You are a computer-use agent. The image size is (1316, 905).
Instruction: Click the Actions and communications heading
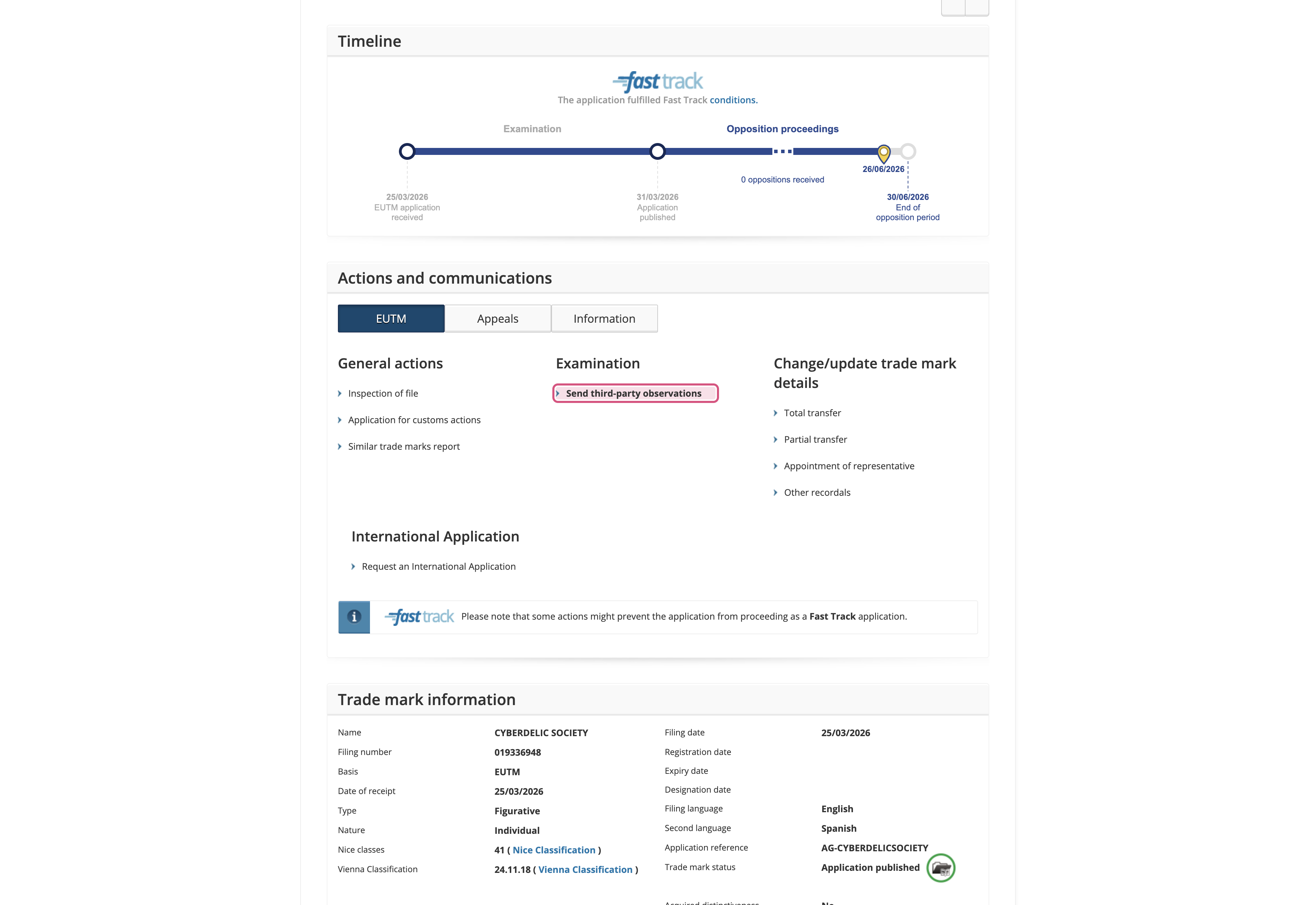click(444, 278)
